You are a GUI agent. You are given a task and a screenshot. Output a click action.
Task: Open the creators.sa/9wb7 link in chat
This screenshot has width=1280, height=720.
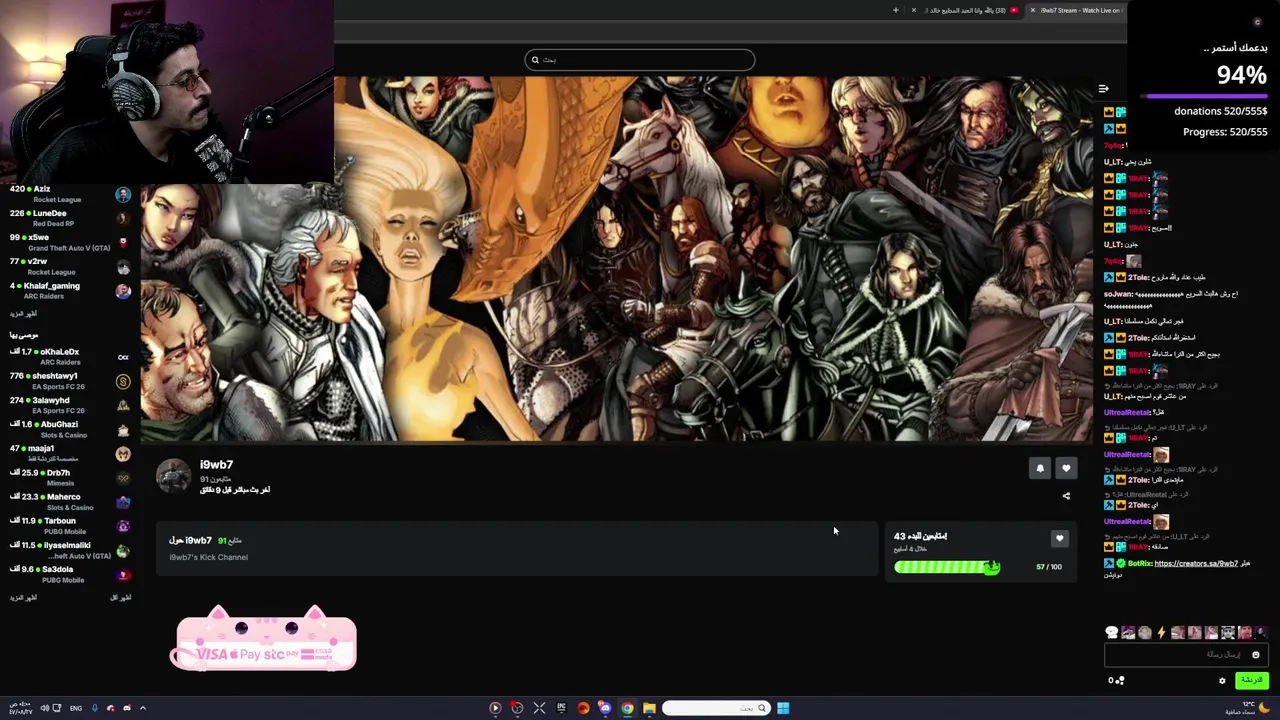(1196, 564)
